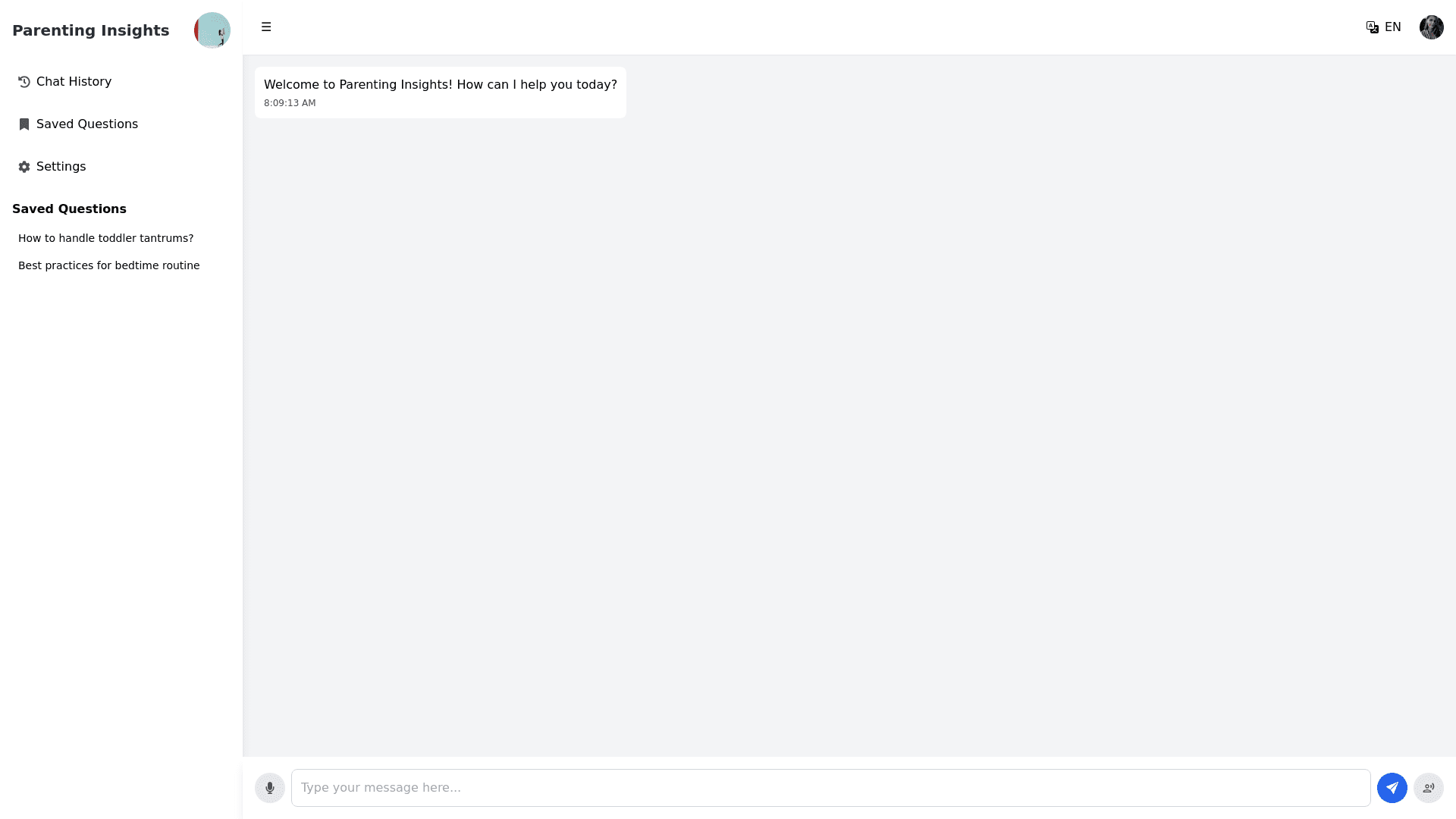Select "Best practices for bedtime routine"
This screenshot has height=819, width=1456.
click(x=109, y=265)
